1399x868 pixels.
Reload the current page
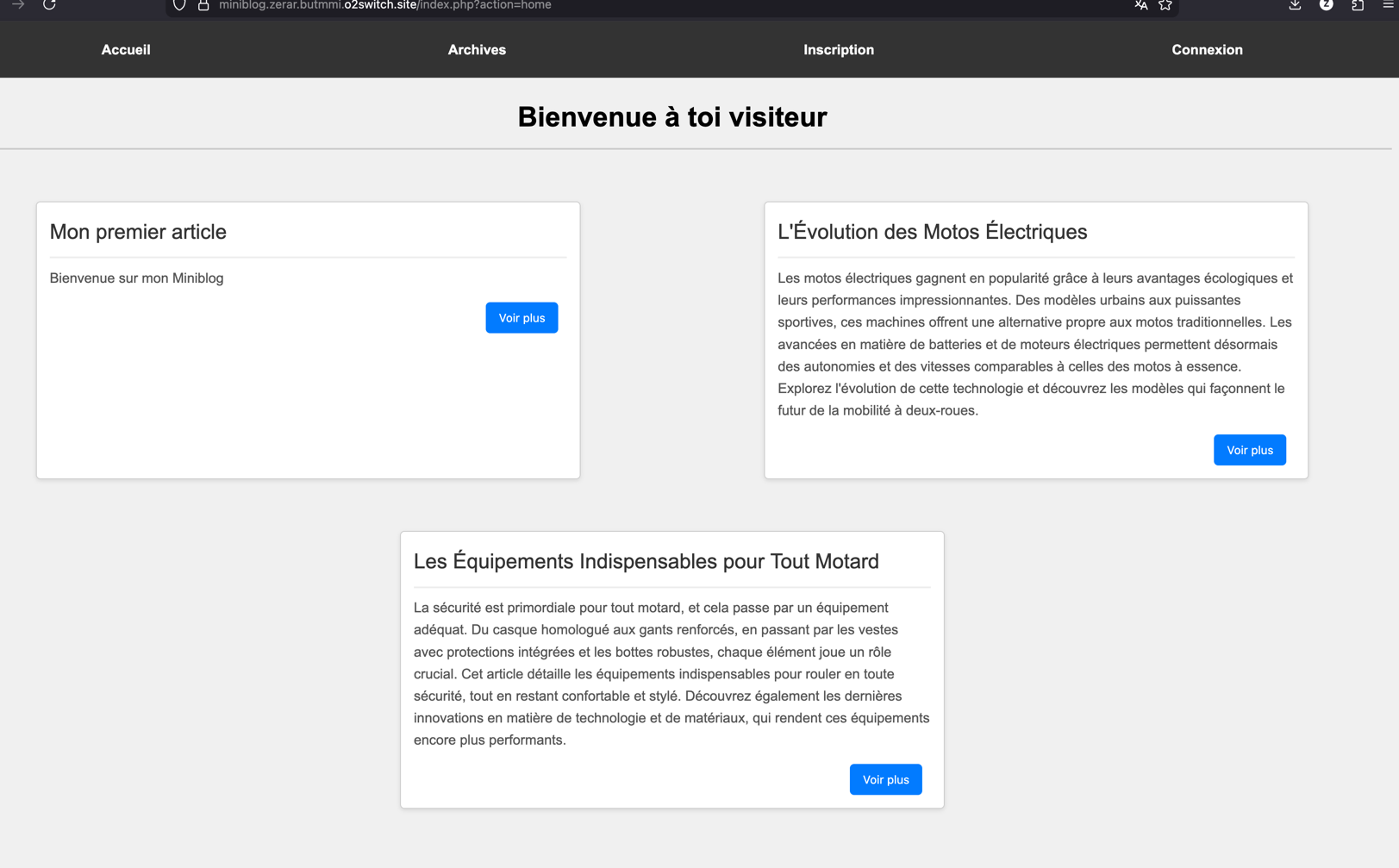pyautogui.click(x=49, y=5)
